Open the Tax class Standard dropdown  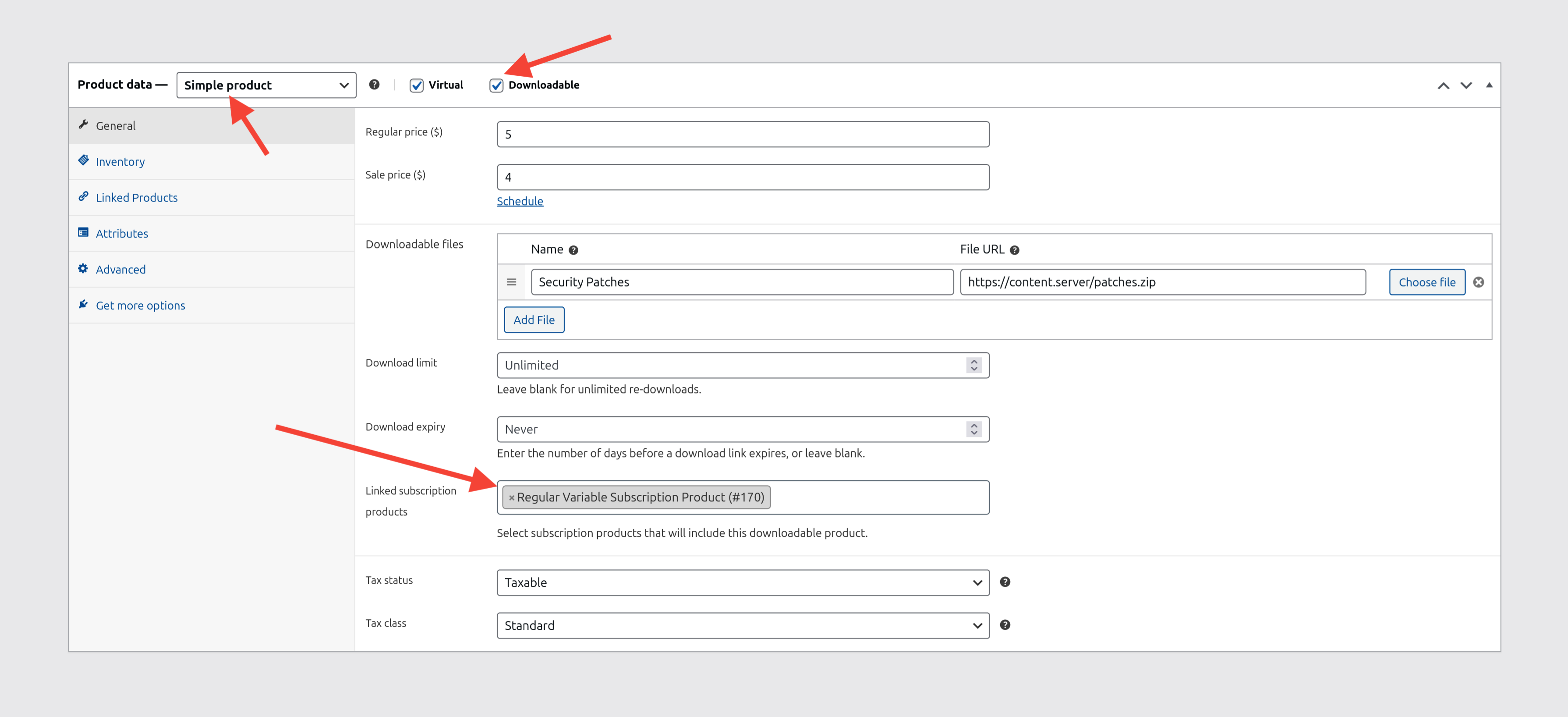743,625
